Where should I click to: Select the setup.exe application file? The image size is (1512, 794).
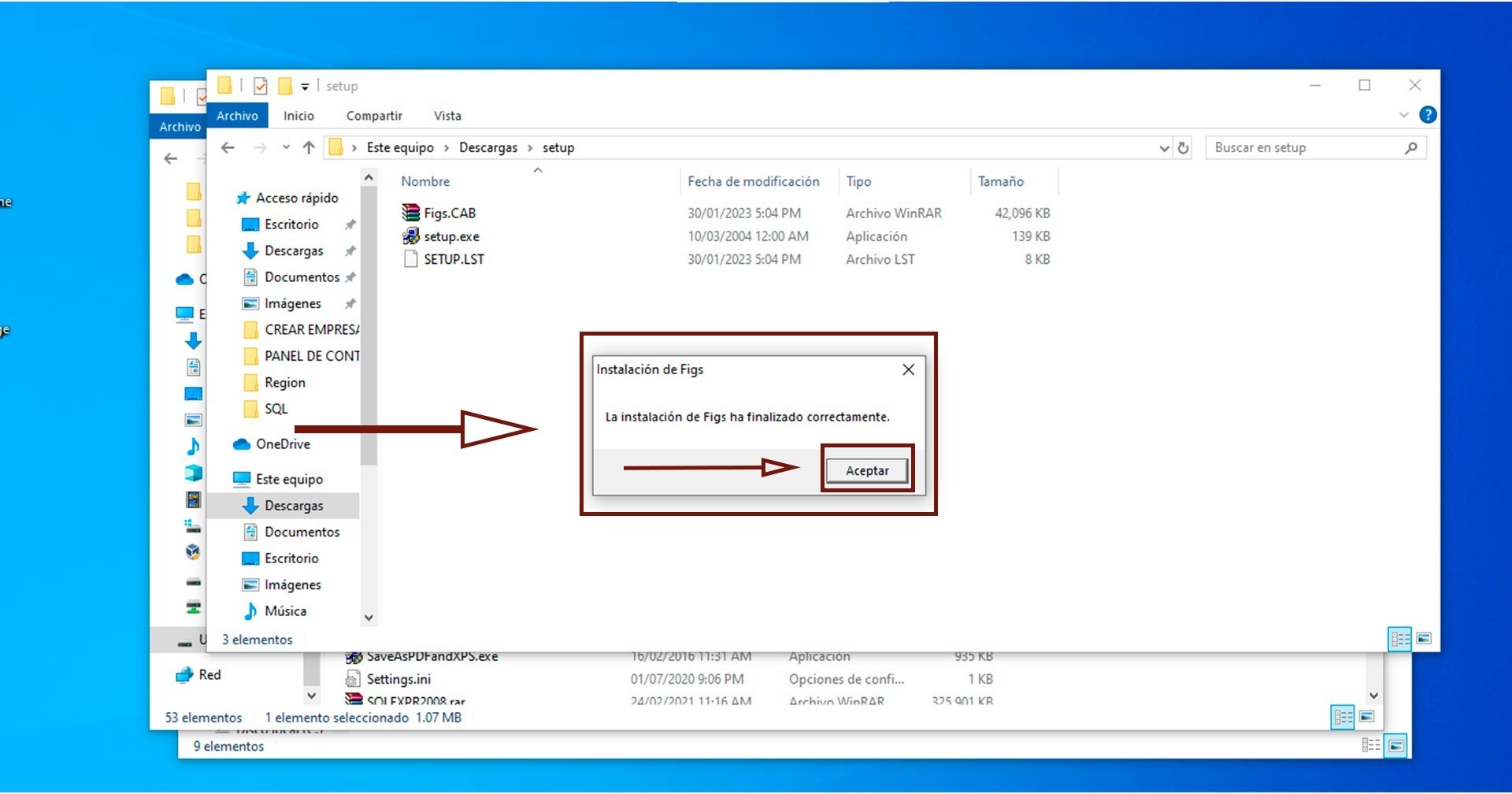point(450,236)
